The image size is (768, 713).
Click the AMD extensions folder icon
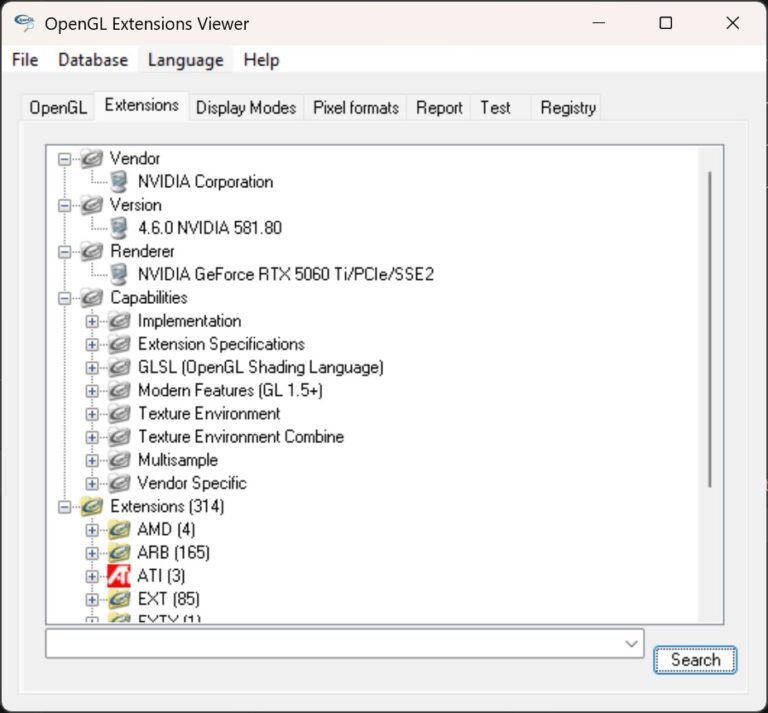point(119,529)
